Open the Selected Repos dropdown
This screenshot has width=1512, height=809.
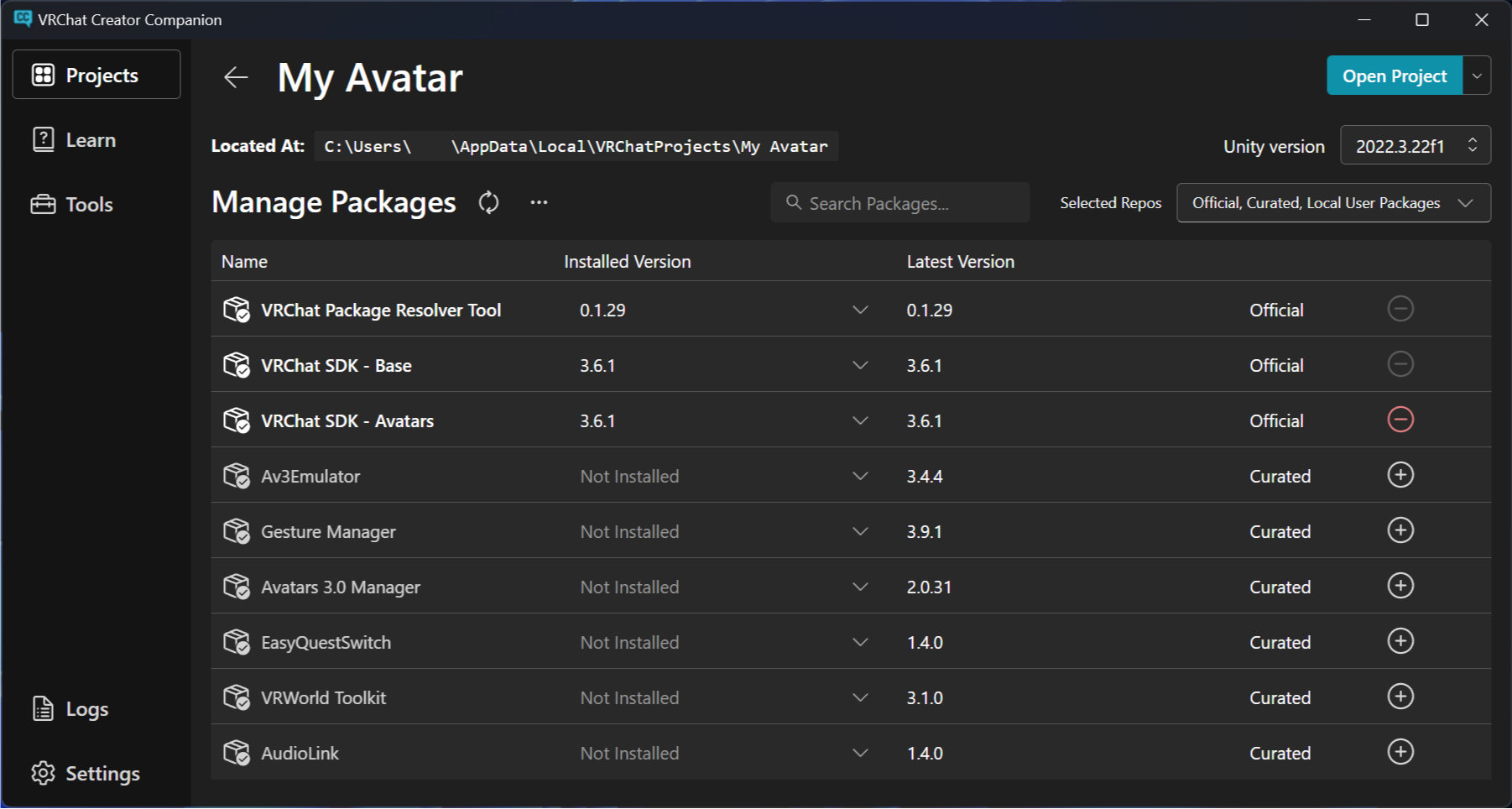click(x=1333, y=202)
